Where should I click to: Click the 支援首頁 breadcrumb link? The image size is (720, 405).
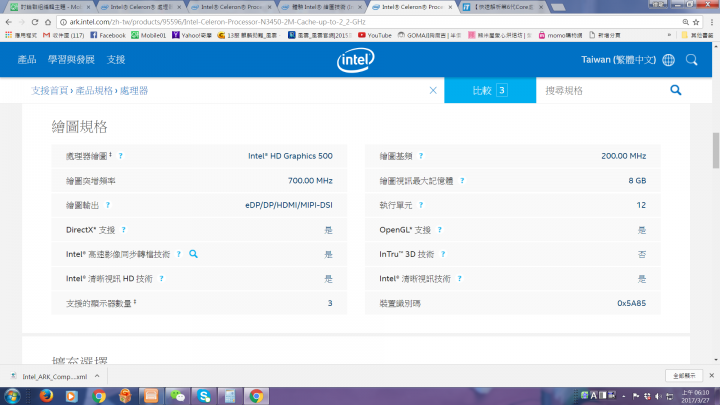click(49, 90)
